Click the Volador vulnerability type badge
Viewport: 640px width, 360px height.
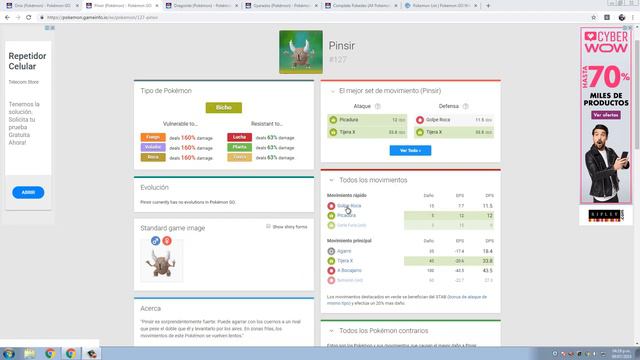pos(153,147)
